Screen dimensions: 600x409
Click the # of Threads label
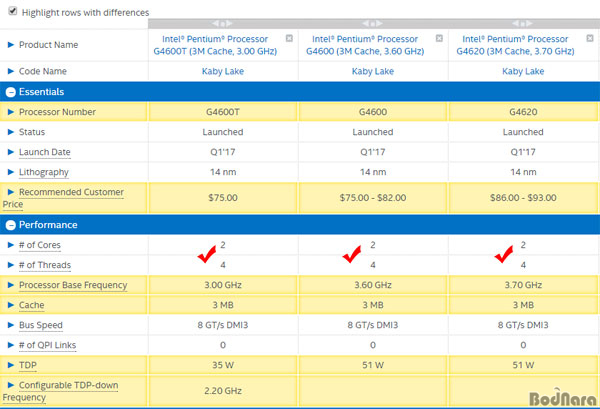click(x=45, y=265)
